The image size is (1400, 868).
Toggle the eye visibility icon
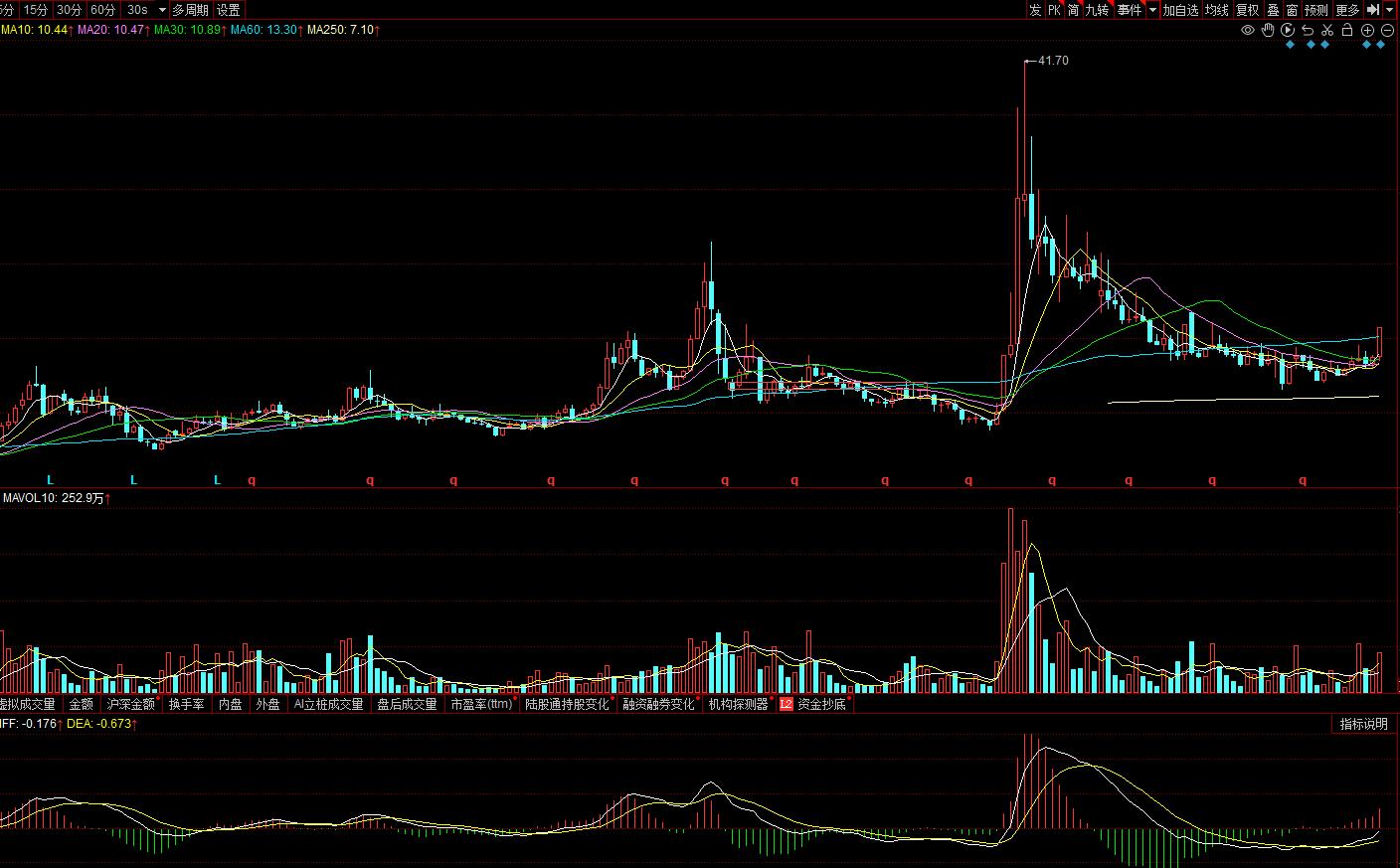(x=1247, y=30)
